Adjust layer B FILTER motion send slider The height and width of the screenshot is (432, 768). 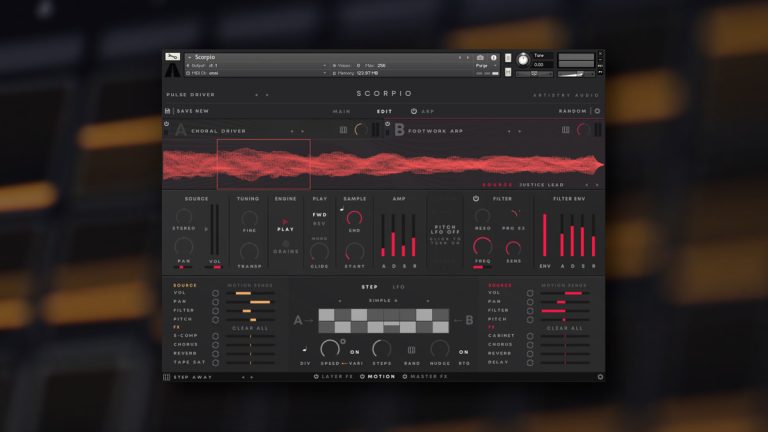[x=565, y=311]
